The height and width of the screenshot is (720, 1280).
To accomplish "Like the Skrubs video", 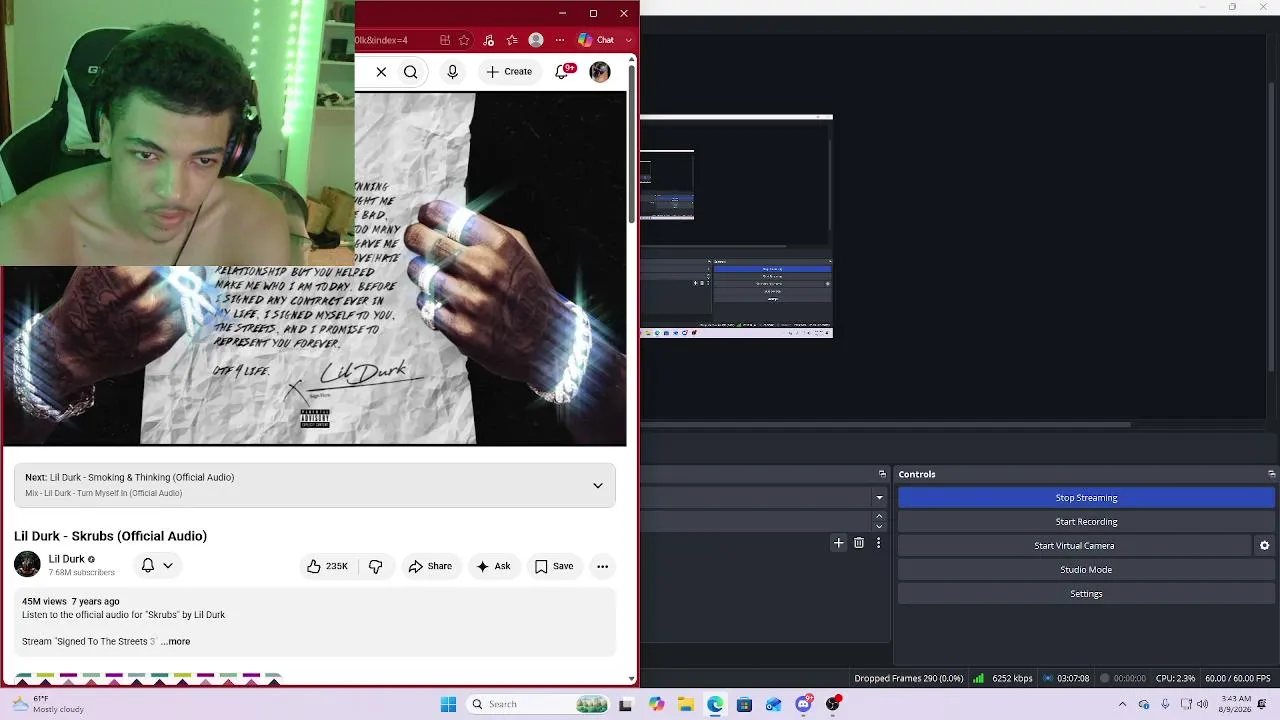I will click(x=328, y=566).
